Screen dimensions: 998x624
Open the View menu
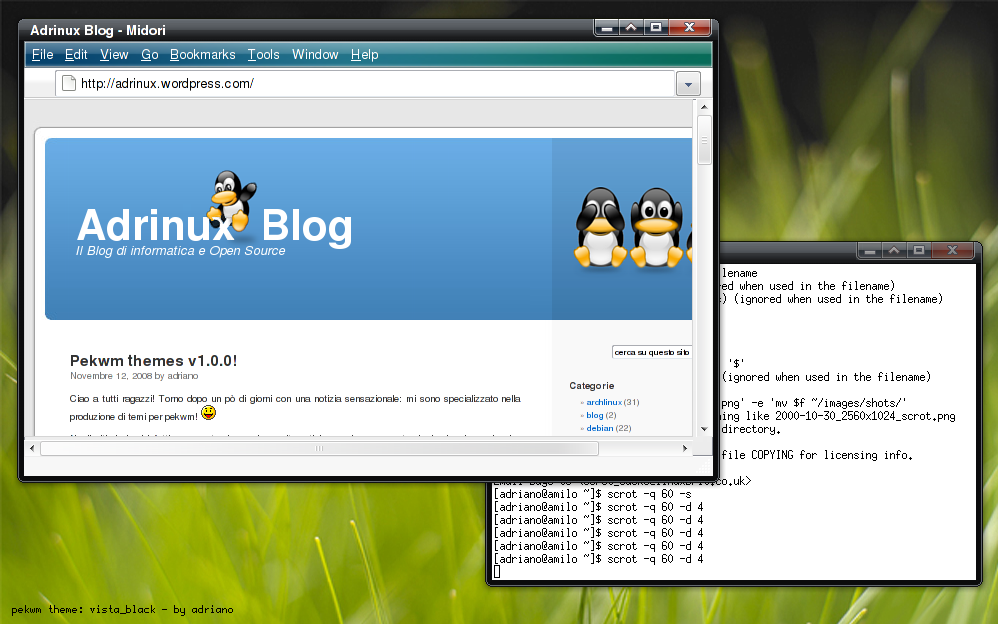(114, 55)
